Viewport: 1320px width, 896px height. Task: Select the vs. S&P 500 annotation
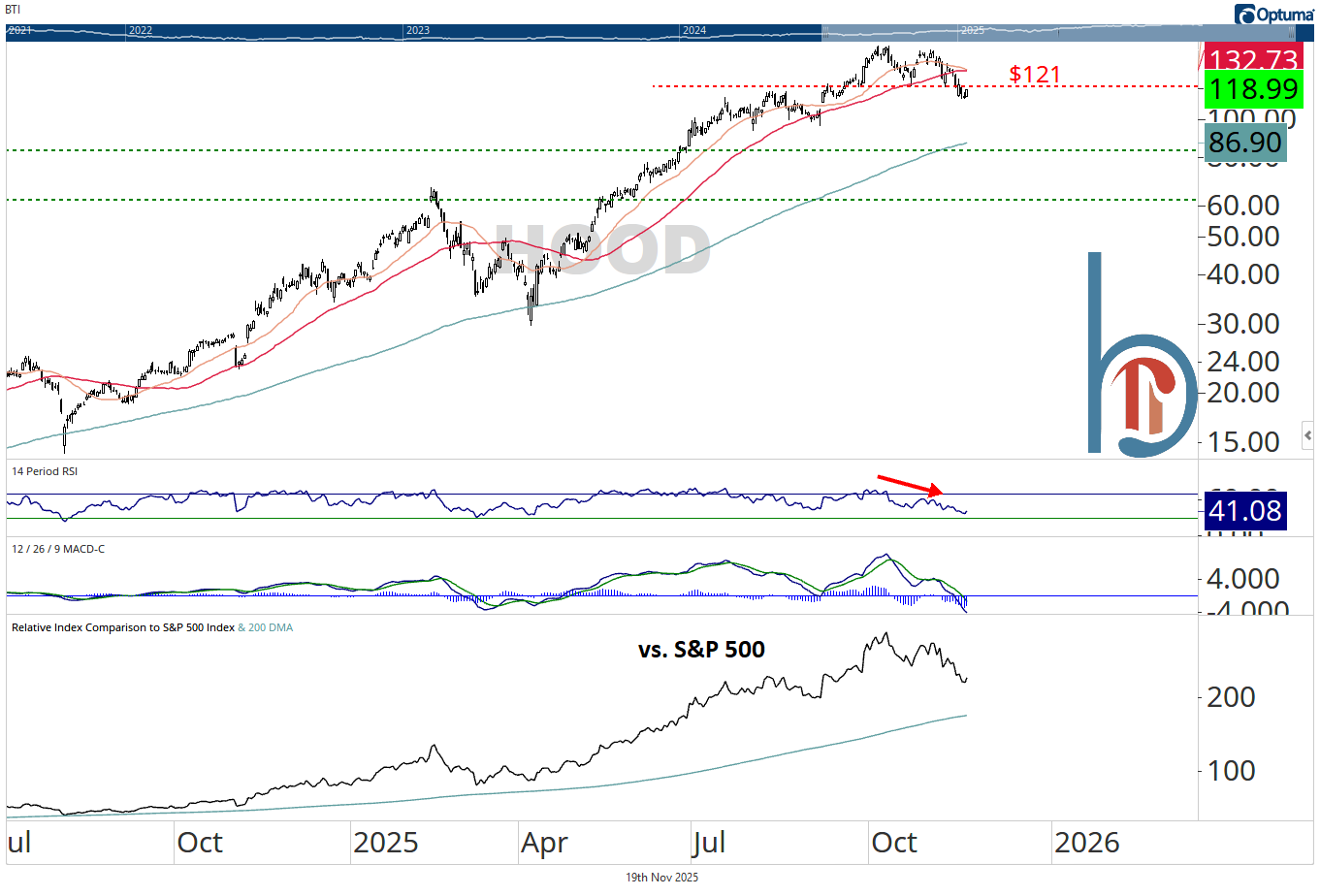pyautogui.click(x=701, y=650)
